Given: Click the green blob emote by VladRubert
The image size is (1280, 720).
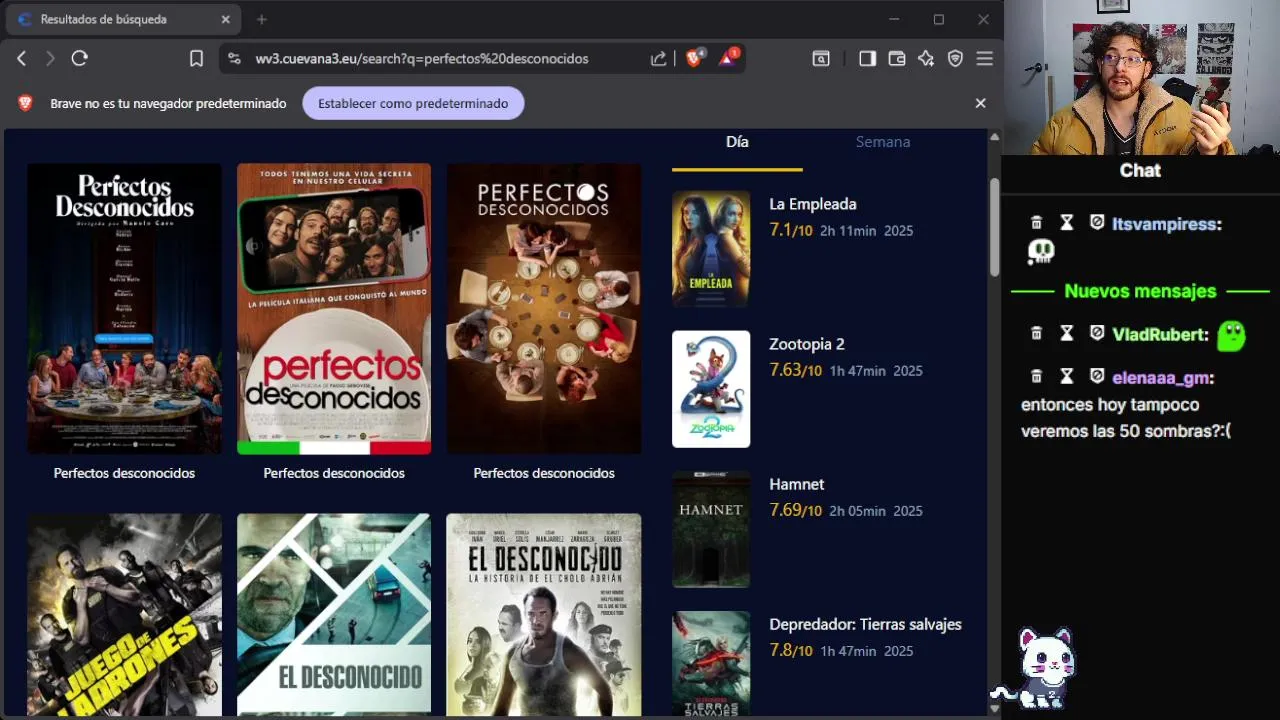Looking at the screenshot, I should (x=1231, y=335).
